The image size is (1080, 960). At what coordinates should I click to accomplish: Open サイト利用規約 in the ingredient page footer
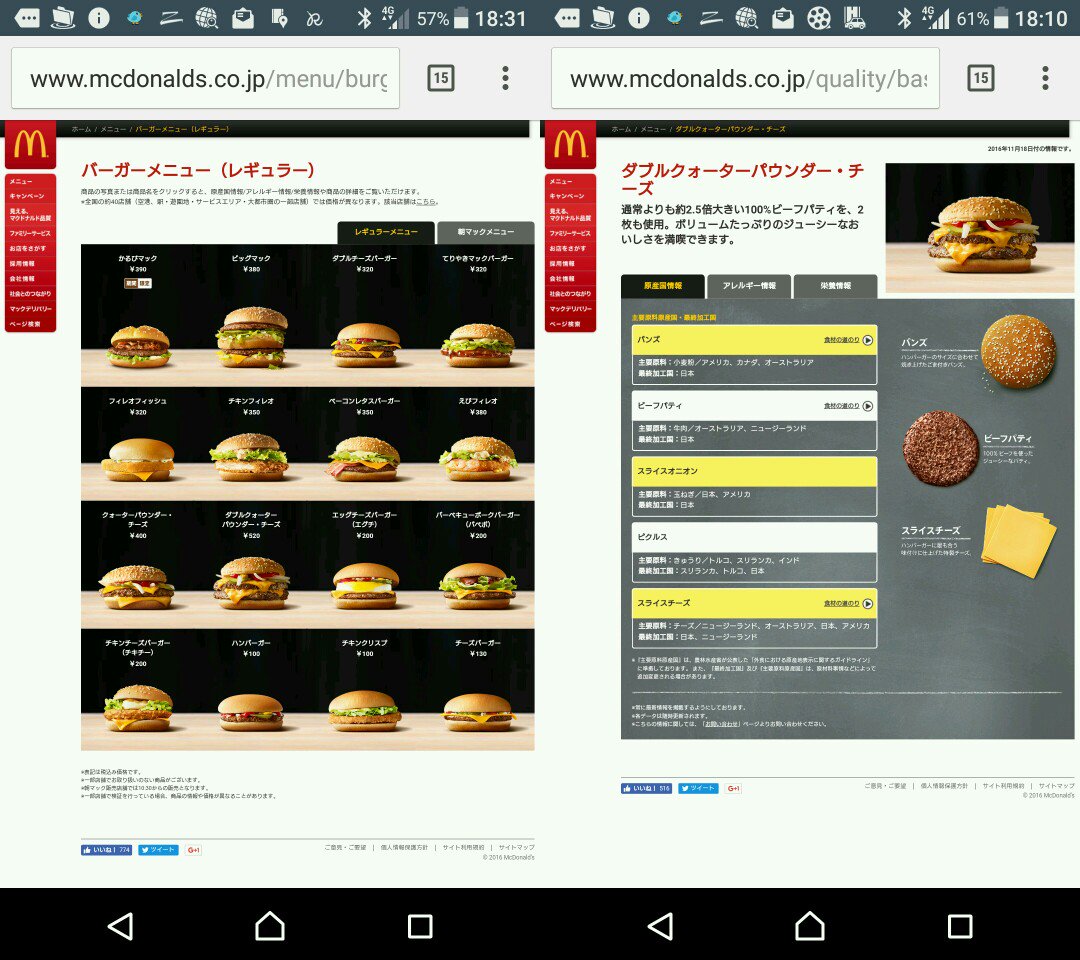tap(1004, 786)
